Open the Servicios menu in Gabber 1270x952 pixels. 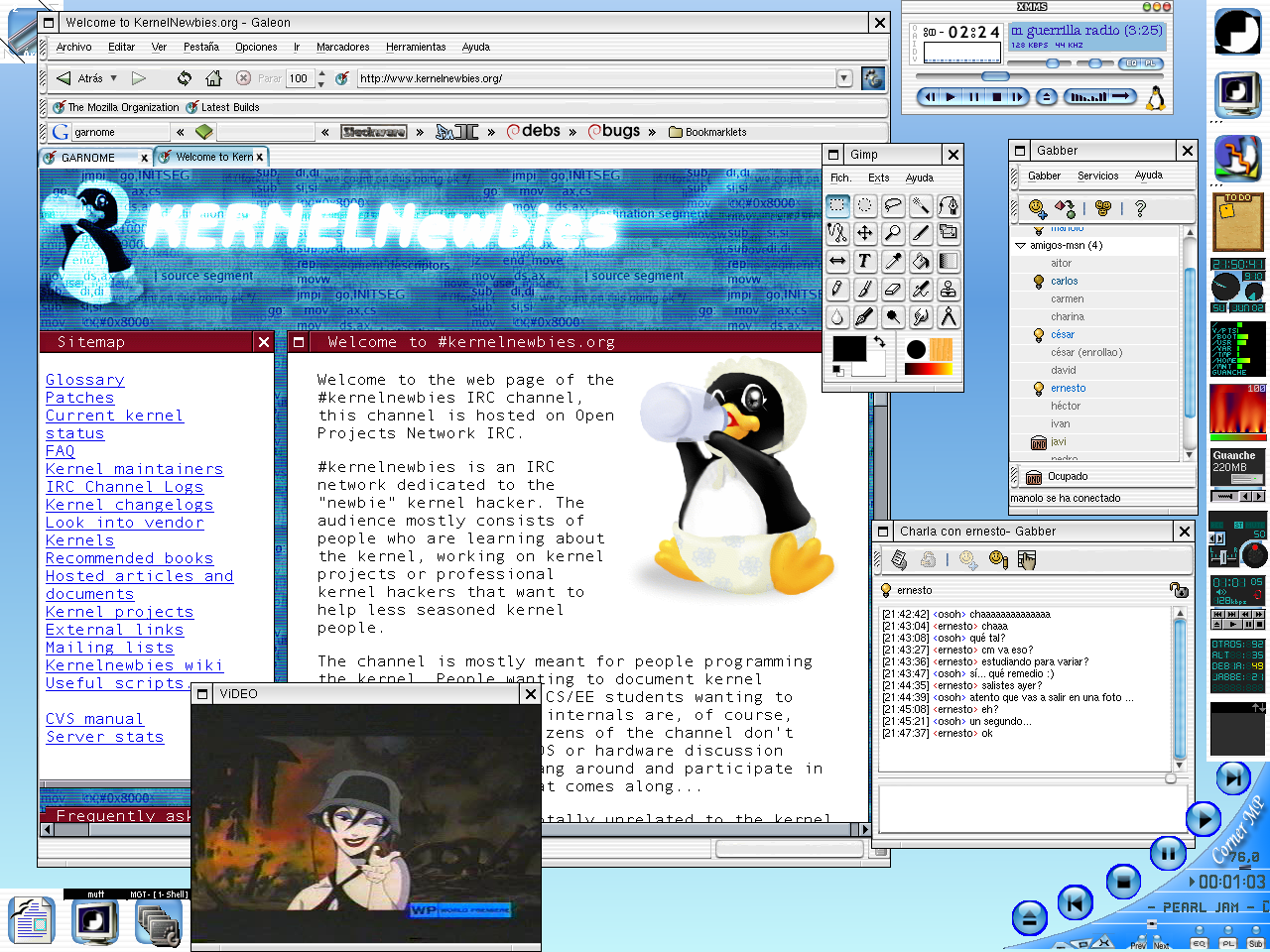point(1098,176)
